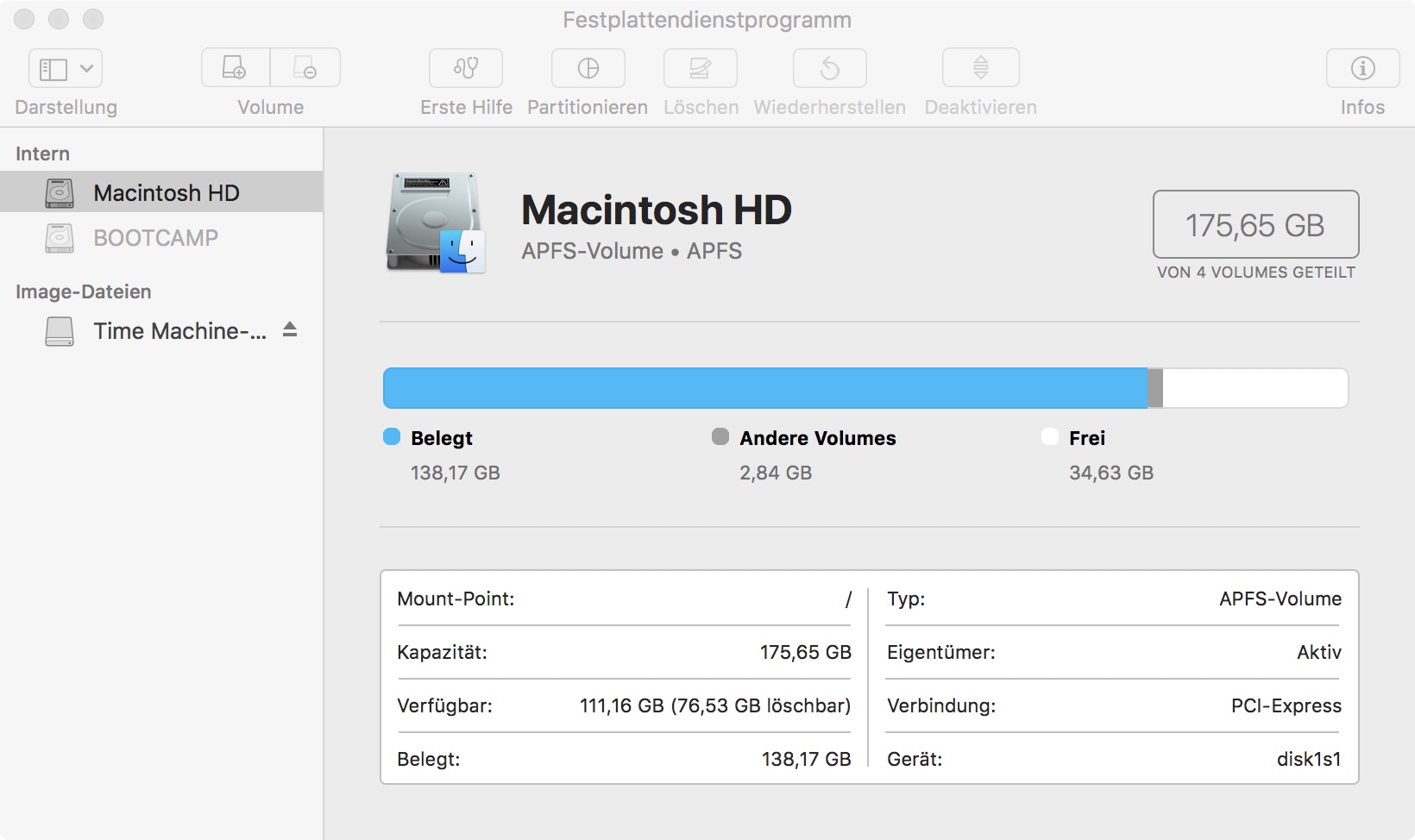The width and height of the screenshot is (1415, 840).
Task: Click the add volume icon
Action: pos(236,68)
